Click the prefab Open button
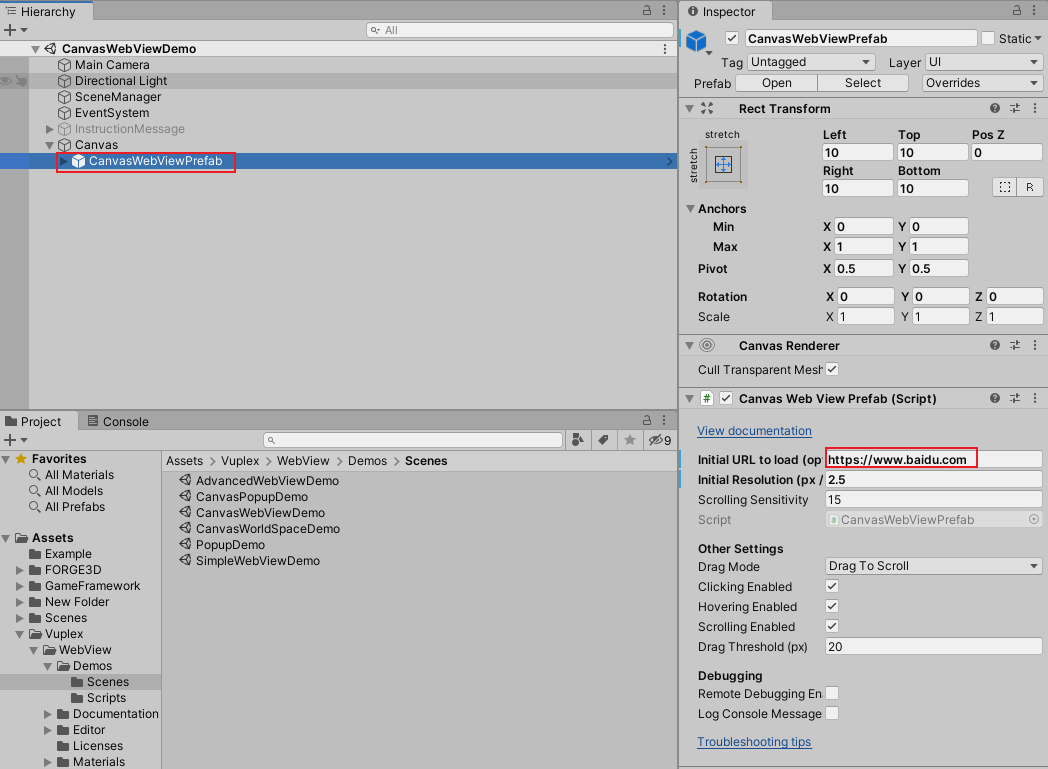The height and width of the screenshot is (769, 1048). (777, 83)
